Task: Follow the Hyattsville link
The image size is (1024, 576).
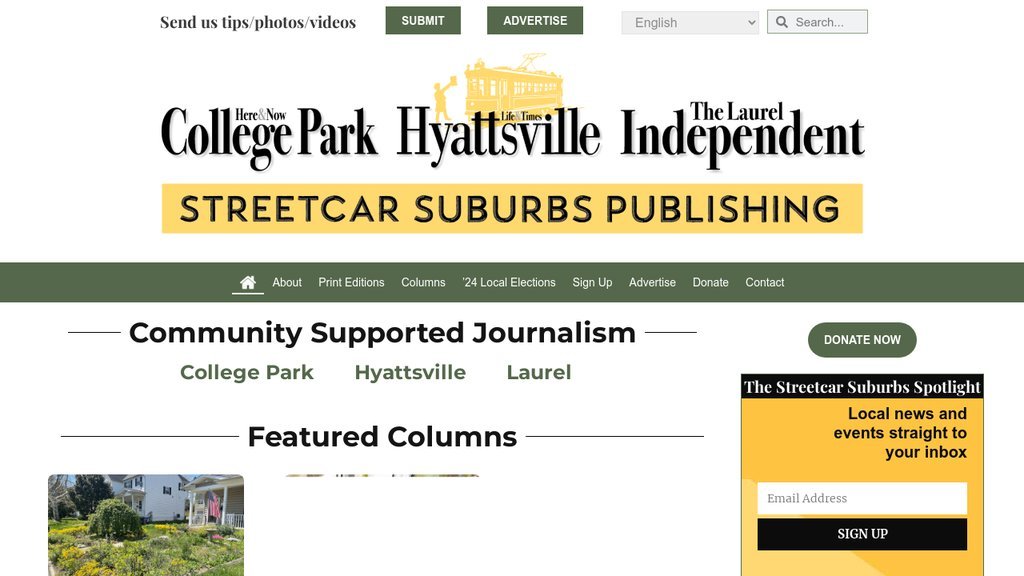Action: (x=410, y=372)
